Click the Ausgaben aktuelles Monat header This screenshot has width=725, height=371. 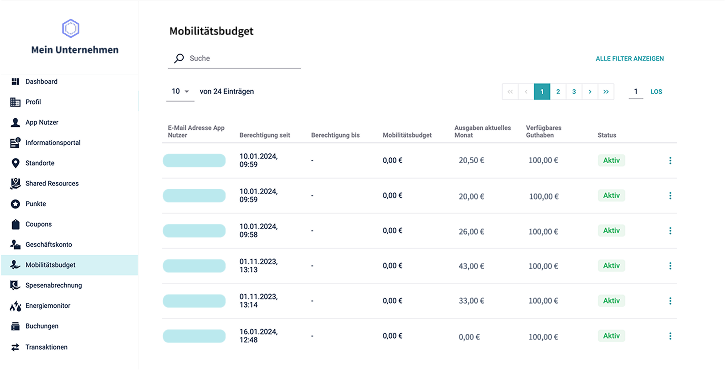pos(483,131)
